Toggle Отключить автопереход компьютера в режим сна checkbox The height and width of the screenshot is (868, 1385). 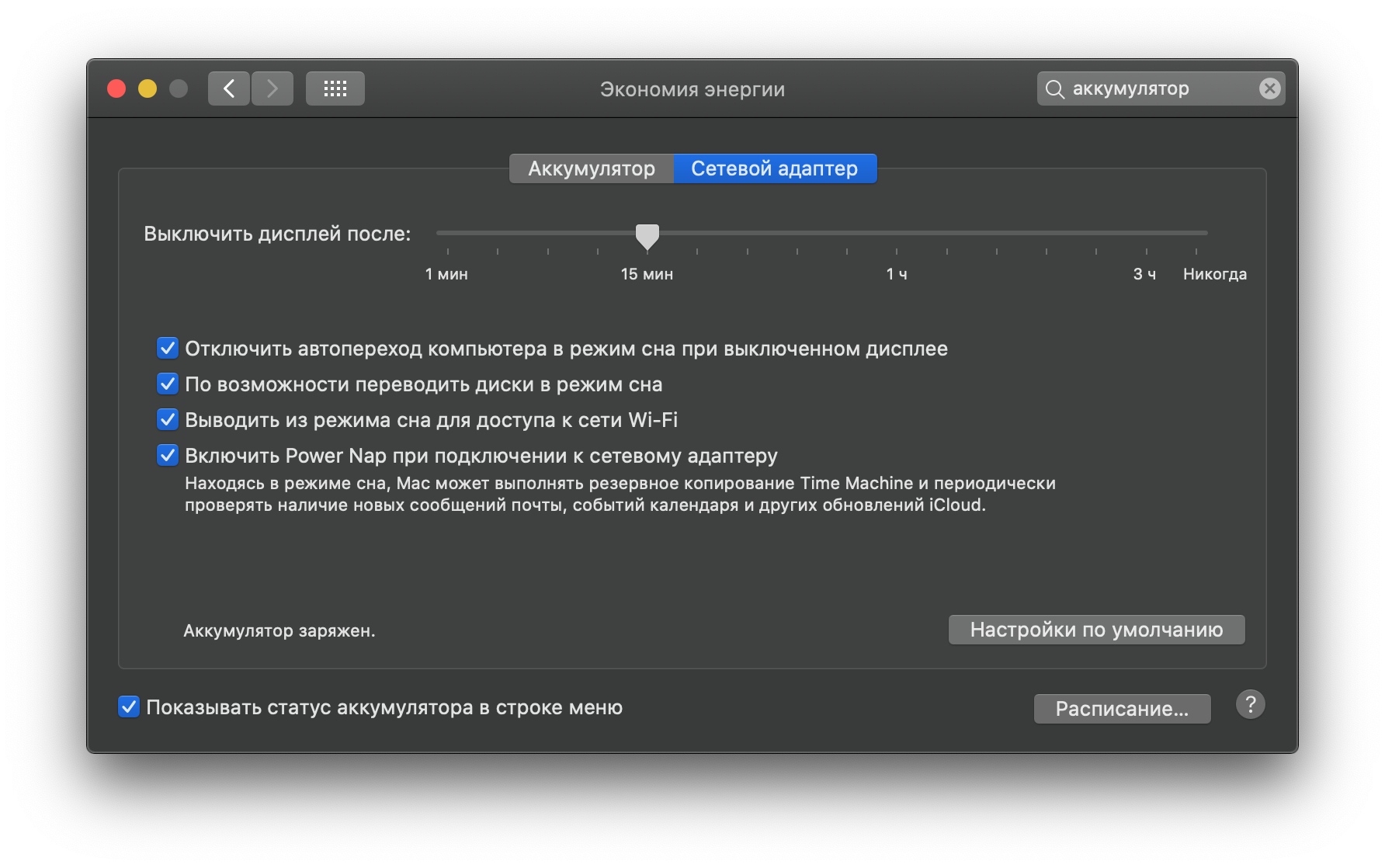coord(168,348)
